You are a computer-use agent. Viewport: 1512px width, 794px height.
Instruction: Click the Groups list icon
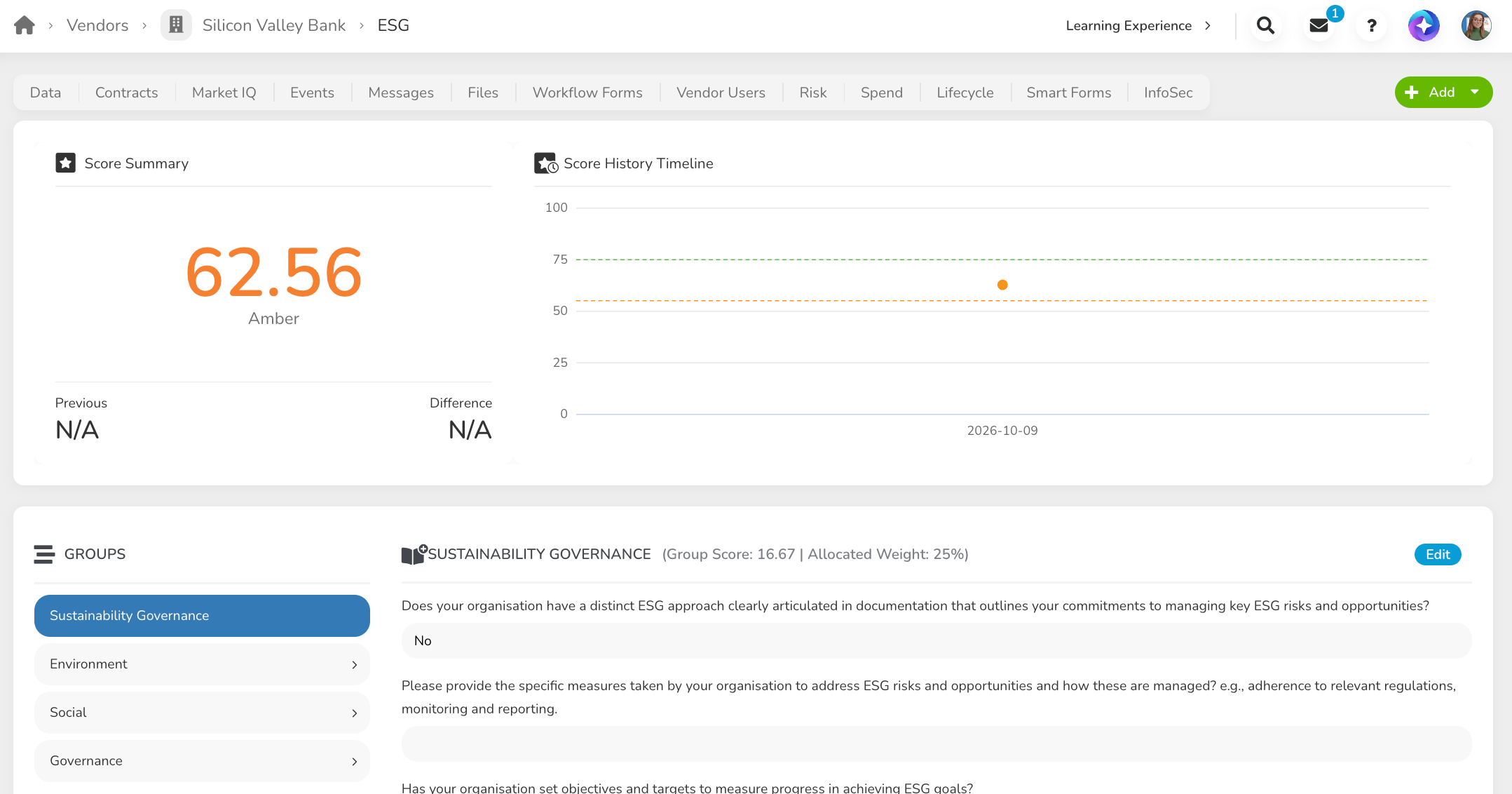pos(44,554)
